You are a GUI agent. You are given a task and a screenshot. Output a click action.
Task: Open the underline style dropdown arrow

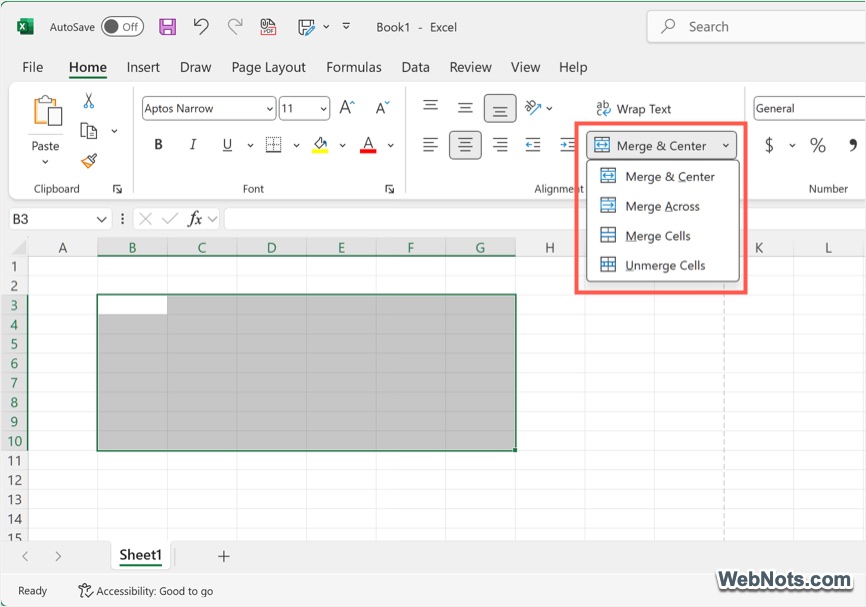click(x=250, y=145)
